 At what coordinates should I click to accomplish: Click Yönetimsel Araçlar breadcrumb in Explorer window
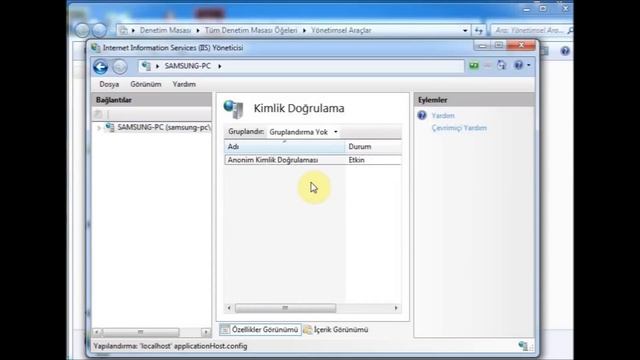[341, 30]
